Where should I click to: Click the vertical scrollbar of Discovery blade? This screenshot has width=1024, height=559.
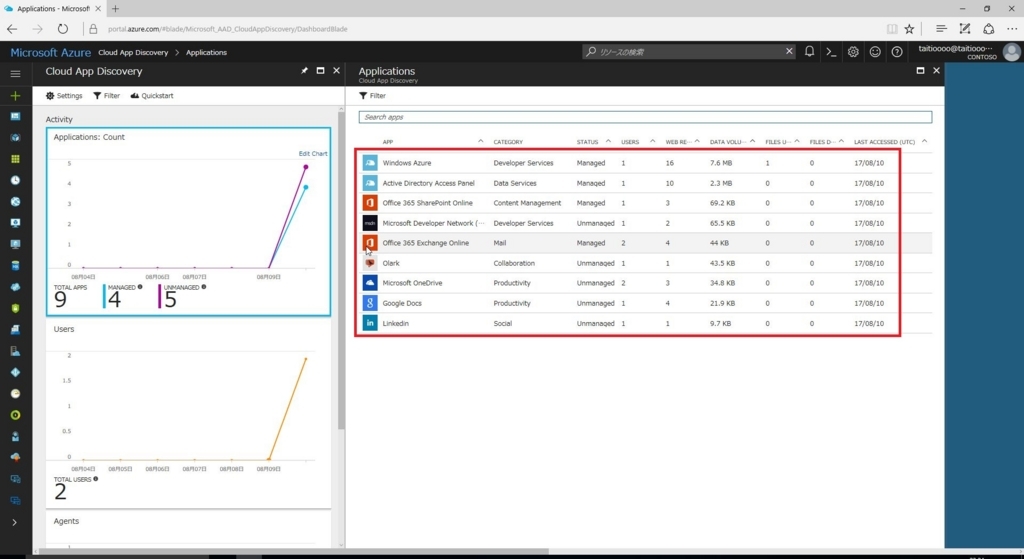341,270
